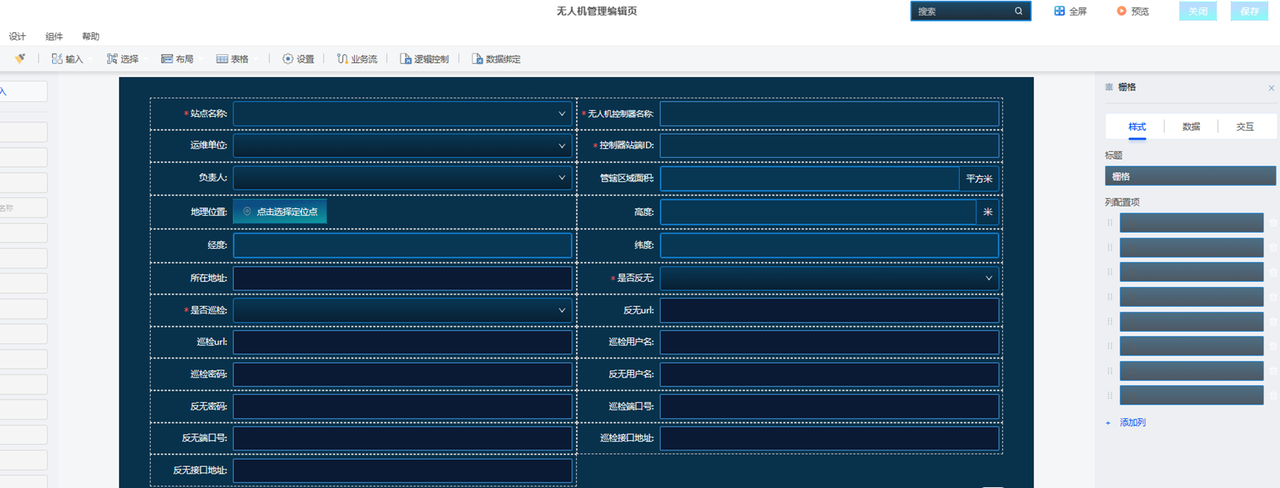Open the 逻辑控制 tool
Image resolution: width=1280 pixels, height=488 pixels.
[424, 59]
